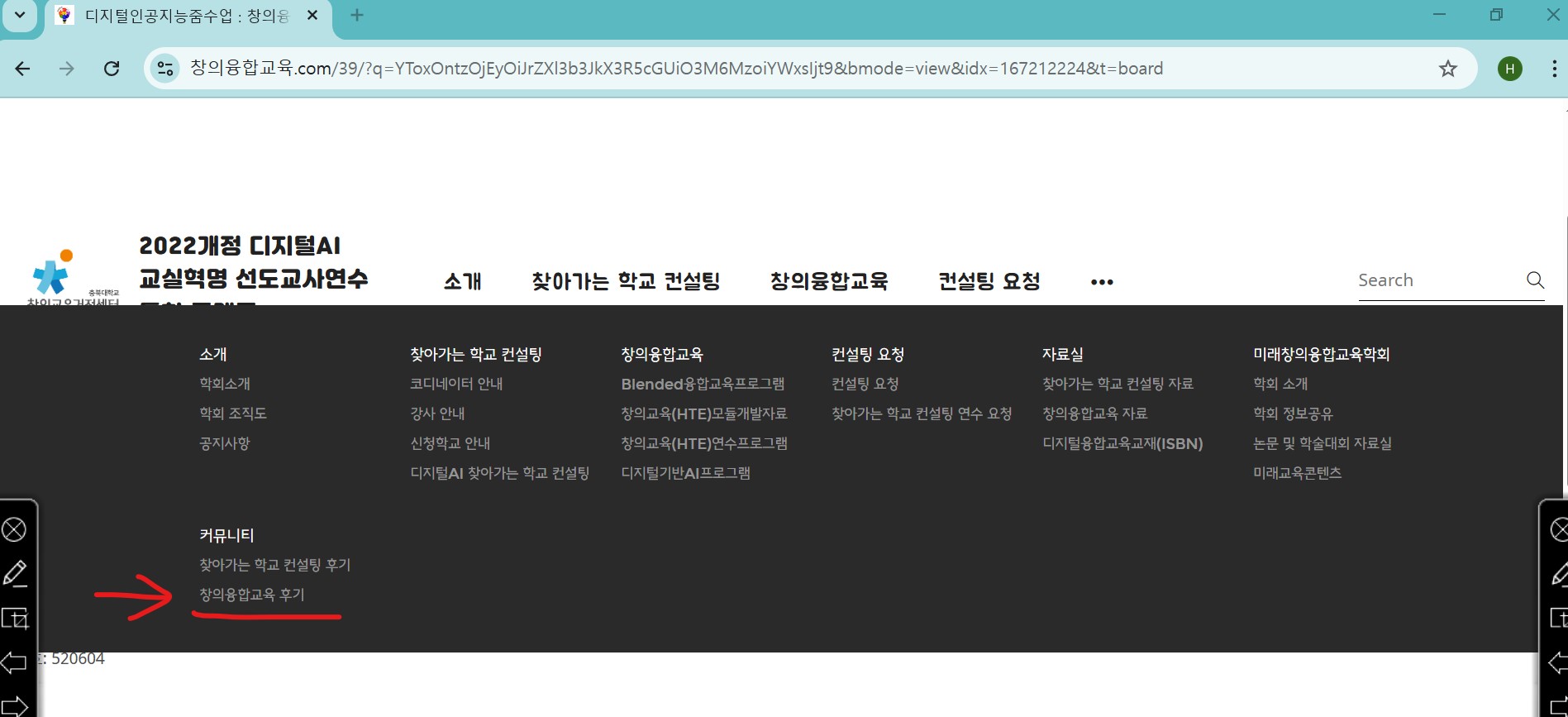1568x717 pixels.
Task: Click the browser forward arrow
Action: [67, 69]
